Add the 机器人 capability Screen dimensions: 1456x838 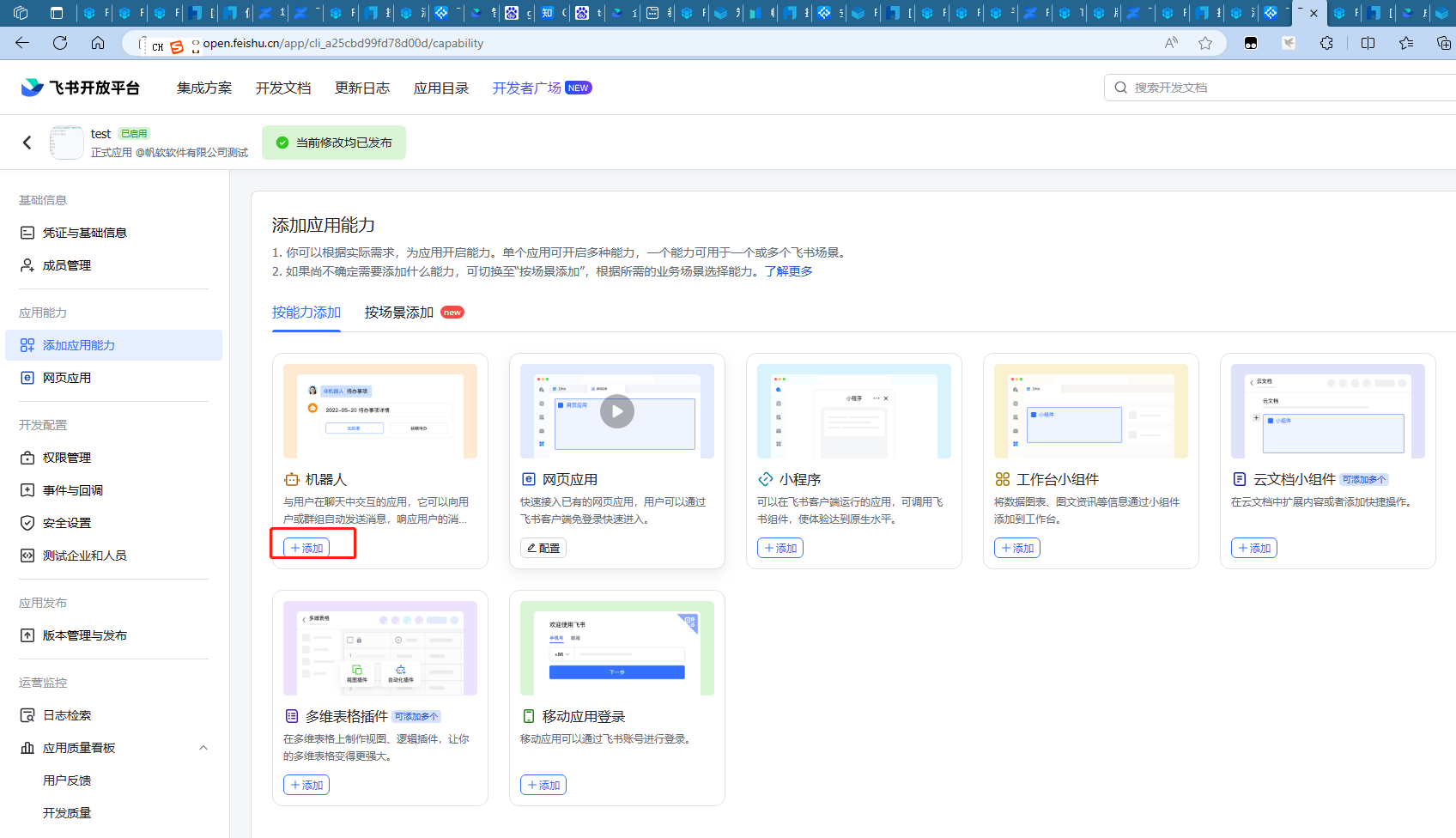[x=306, y=548]
